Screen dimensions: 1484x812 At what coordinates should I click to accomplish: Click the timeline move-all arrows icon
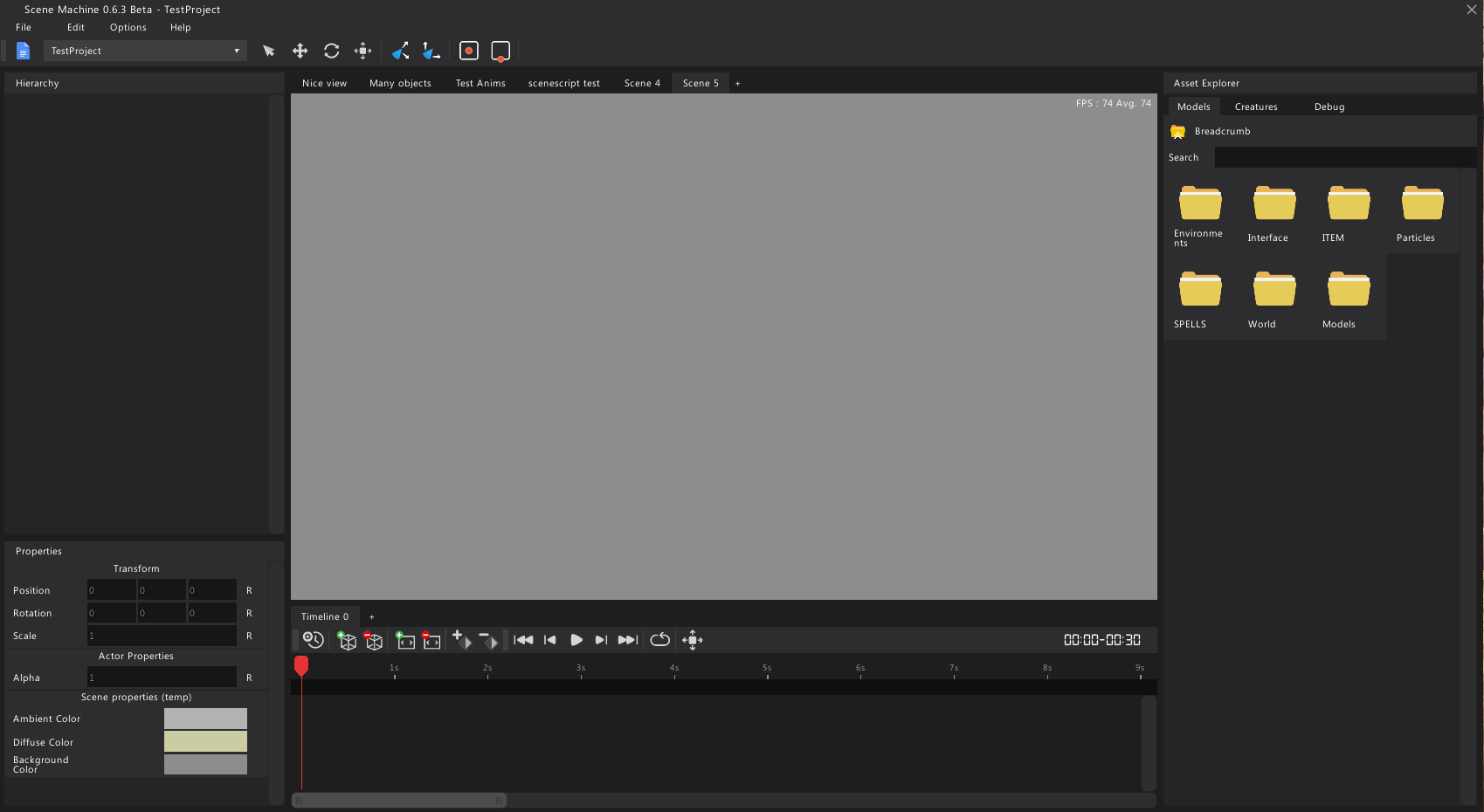pyautogui.click(x=693, y=640)
